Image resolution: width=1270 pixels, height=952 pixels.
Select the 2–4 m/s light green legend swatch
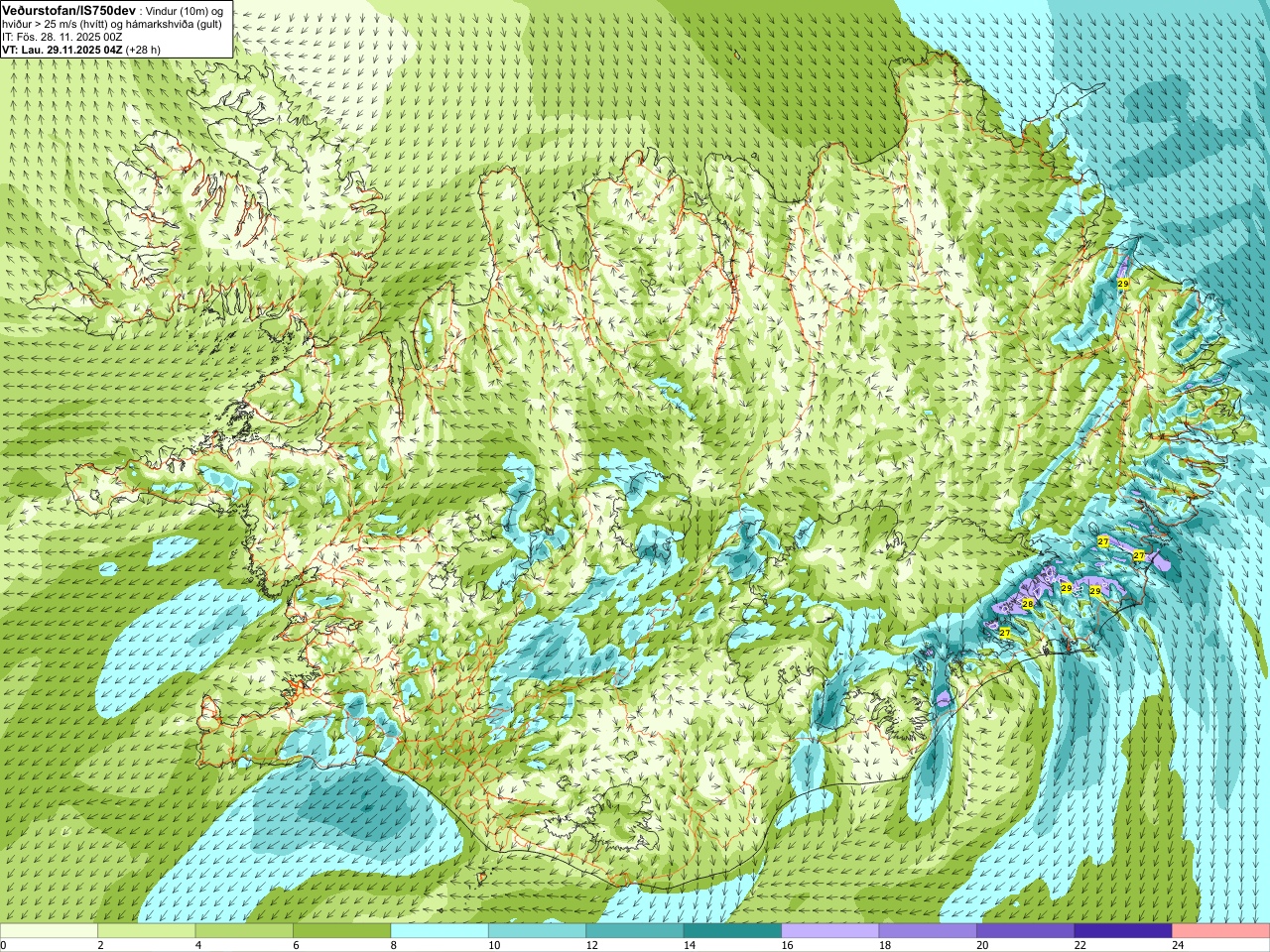[x=146, y=931]
